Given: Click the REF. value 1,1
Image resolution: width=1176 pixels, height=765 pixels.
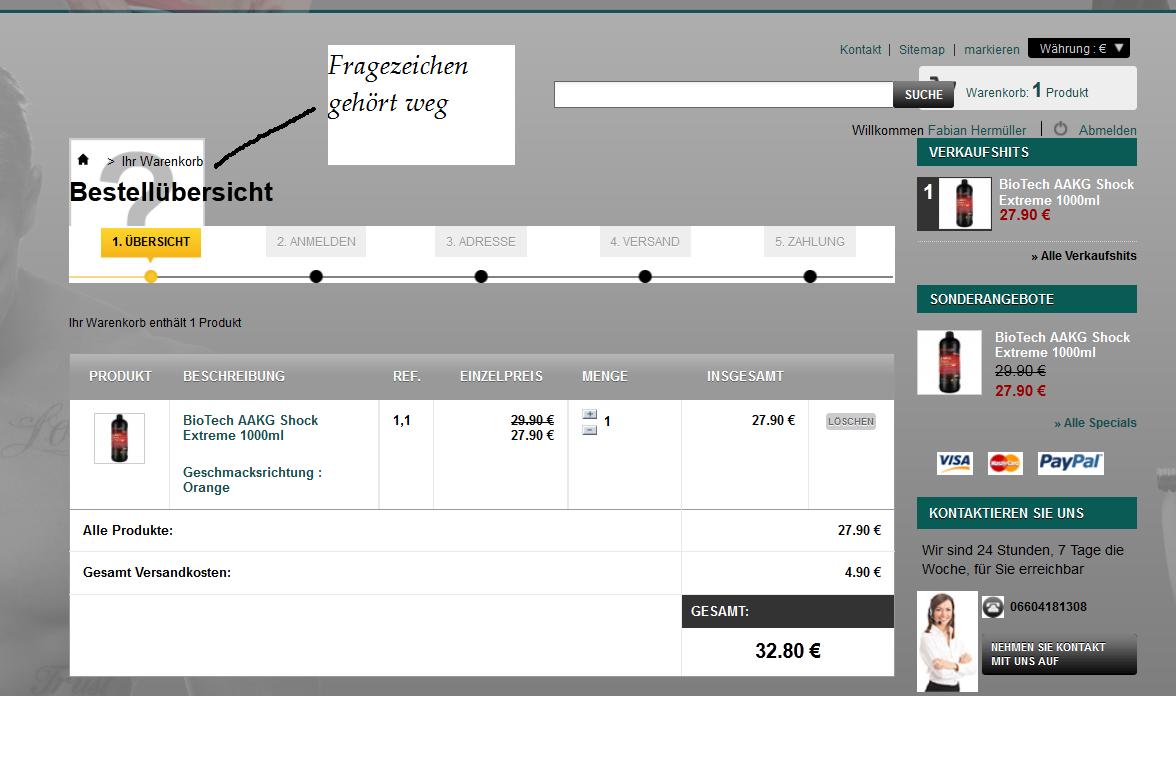Looking at the screenshot, I should click(401, 421).
